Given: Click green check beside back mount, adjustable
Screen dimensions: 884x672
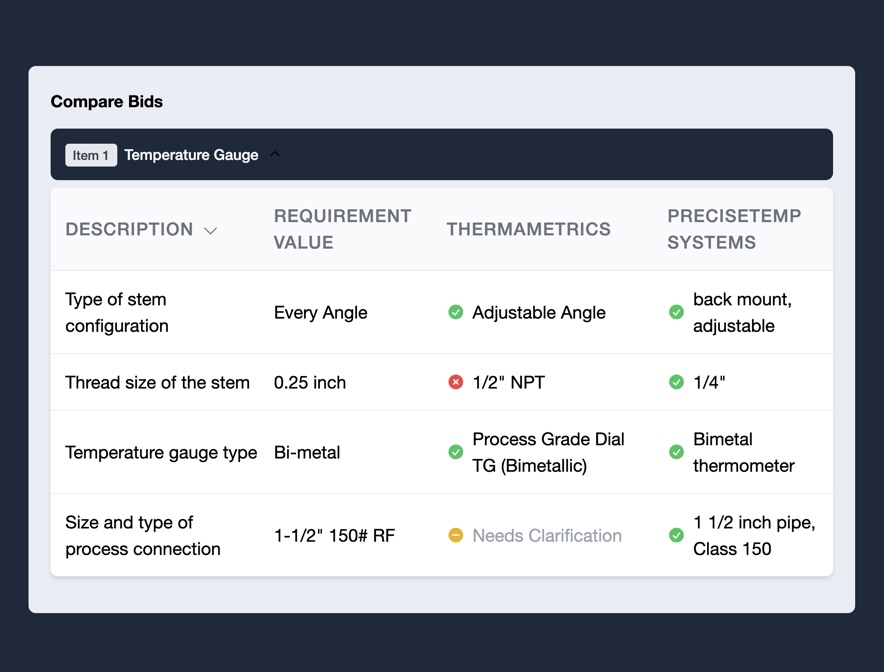Looking at the screenshot, I should (x=676, y=312).
